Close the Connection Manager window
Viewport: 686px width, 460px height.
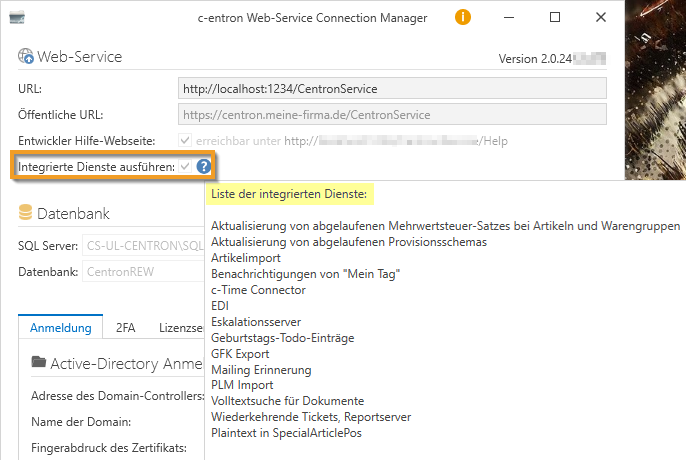click(600, 18)
